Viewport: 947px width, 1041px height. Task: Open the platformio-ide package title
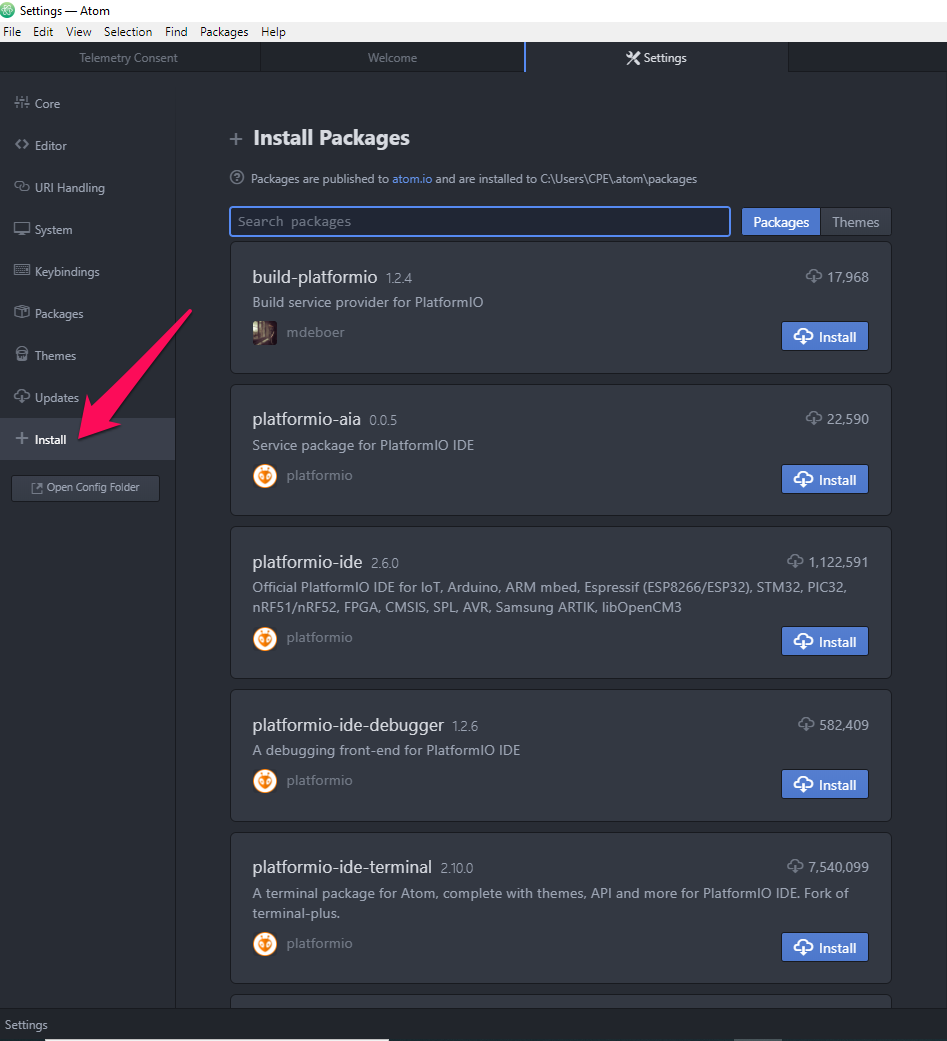pos(307,562)
